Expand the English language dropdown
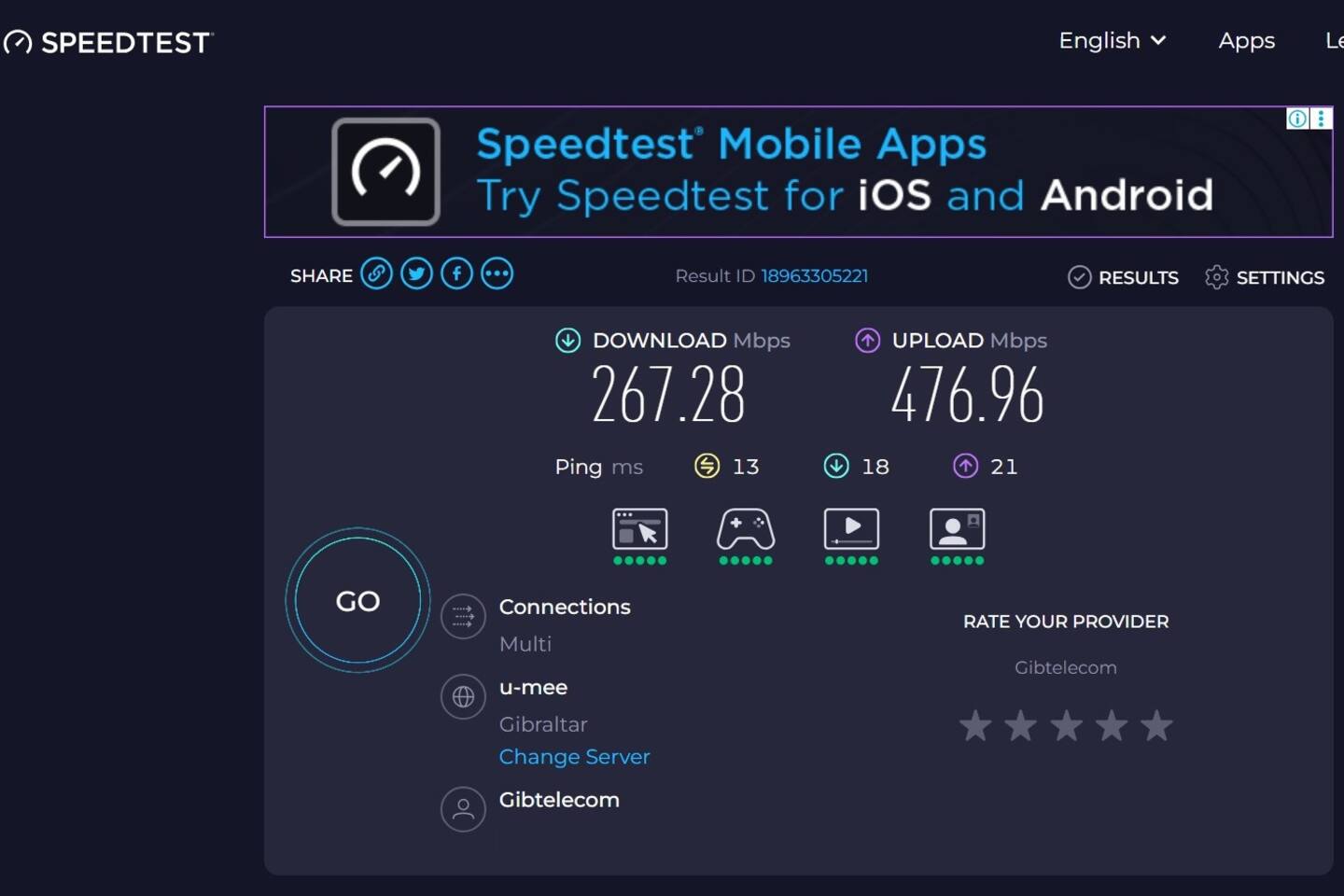Screen dimensions: 1344x896 coord(1112,41)
